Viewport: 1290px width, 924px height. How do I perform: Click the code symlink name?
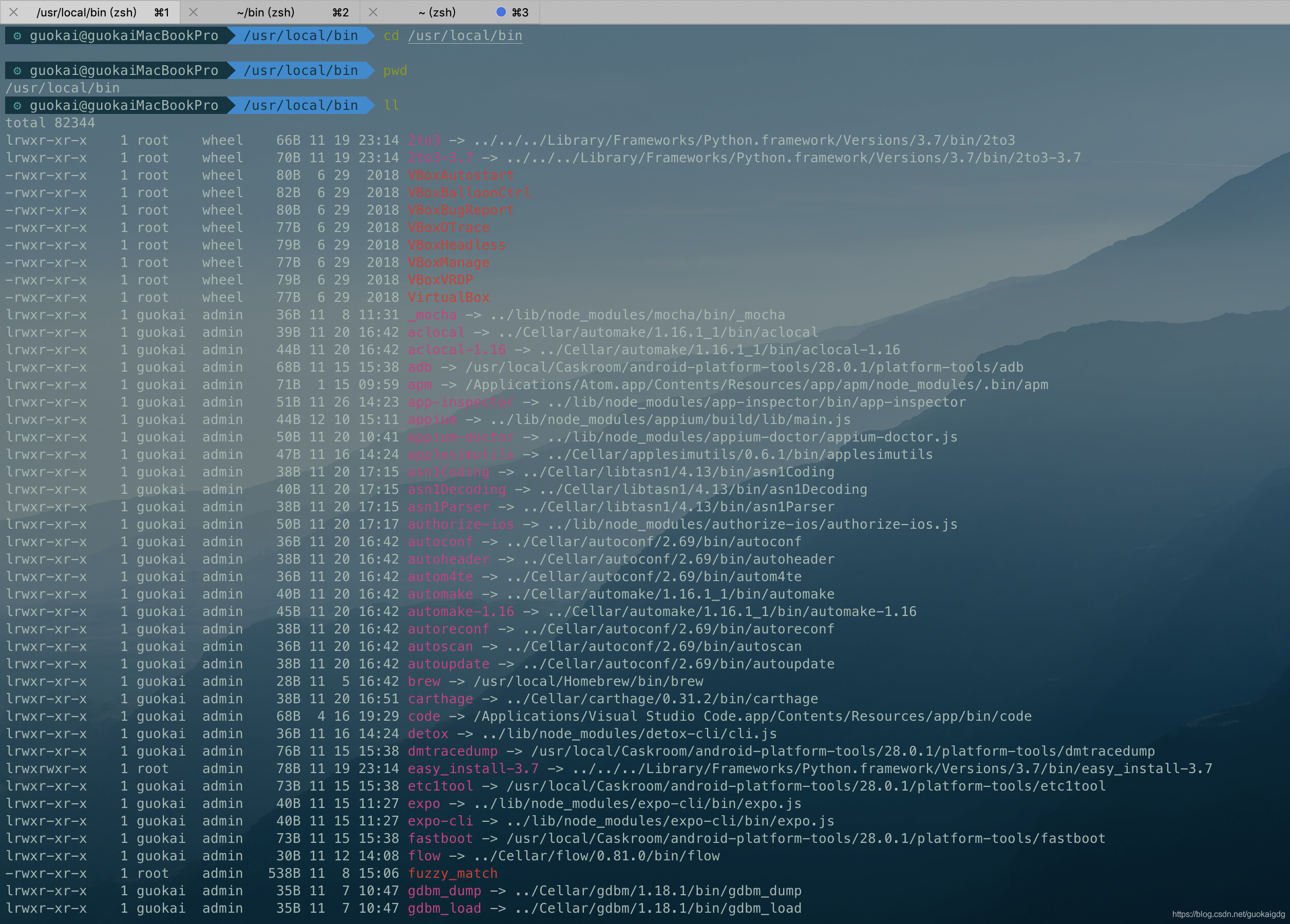coord(424,716)
